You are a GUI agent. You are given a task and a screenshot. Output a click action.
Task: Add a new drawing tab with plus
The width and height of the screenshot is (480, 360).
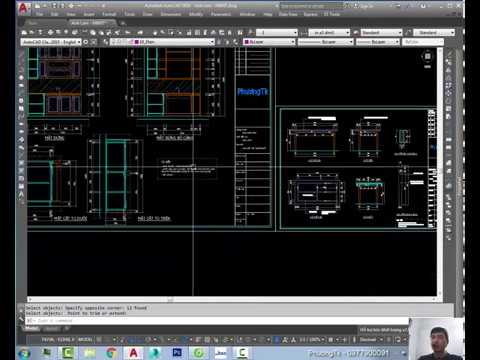click(x=123, y=23)
